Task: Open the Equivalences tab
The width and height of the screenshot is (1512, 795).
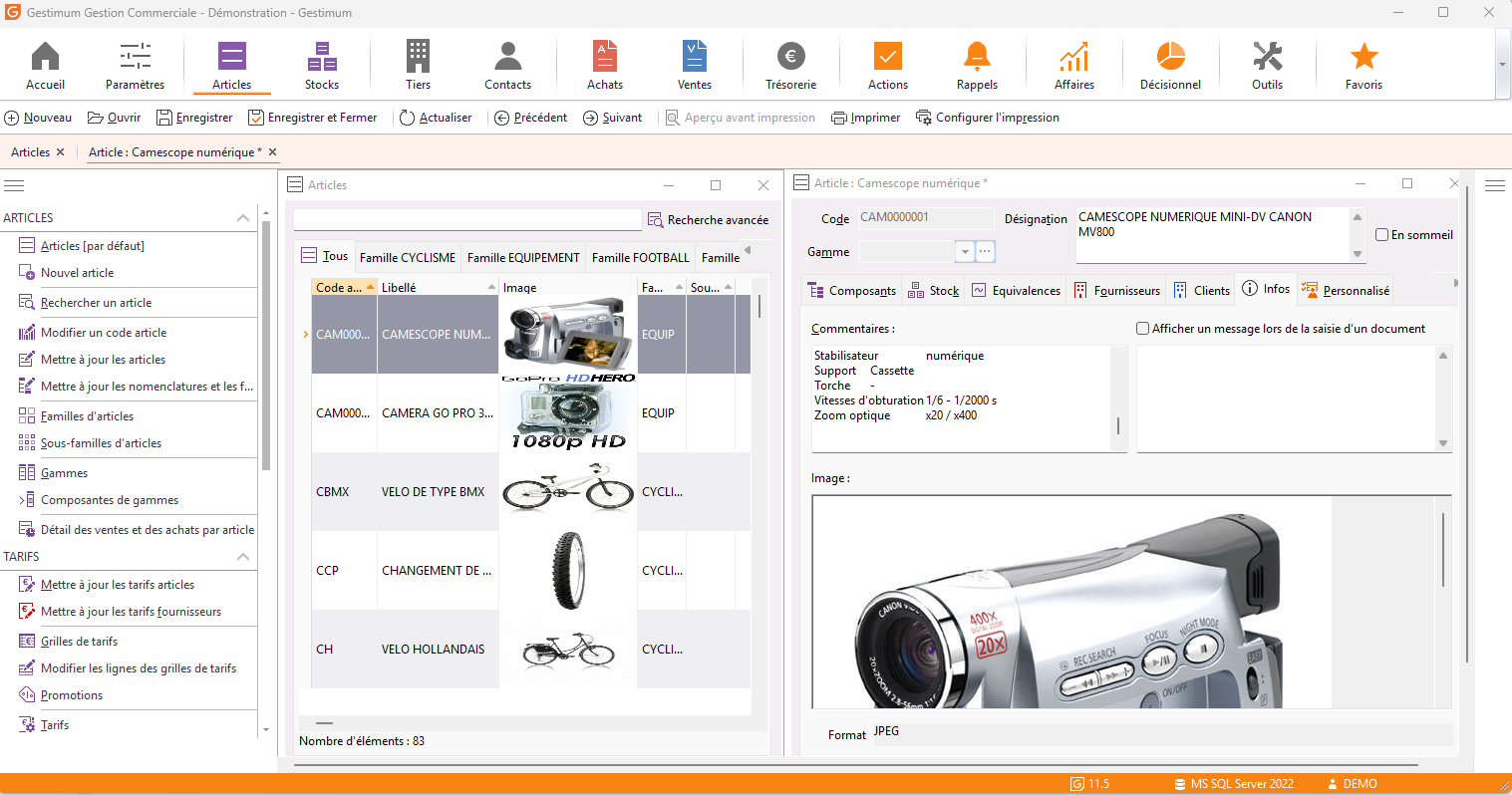Action: pyautogui.click(x=1016, y=291)
